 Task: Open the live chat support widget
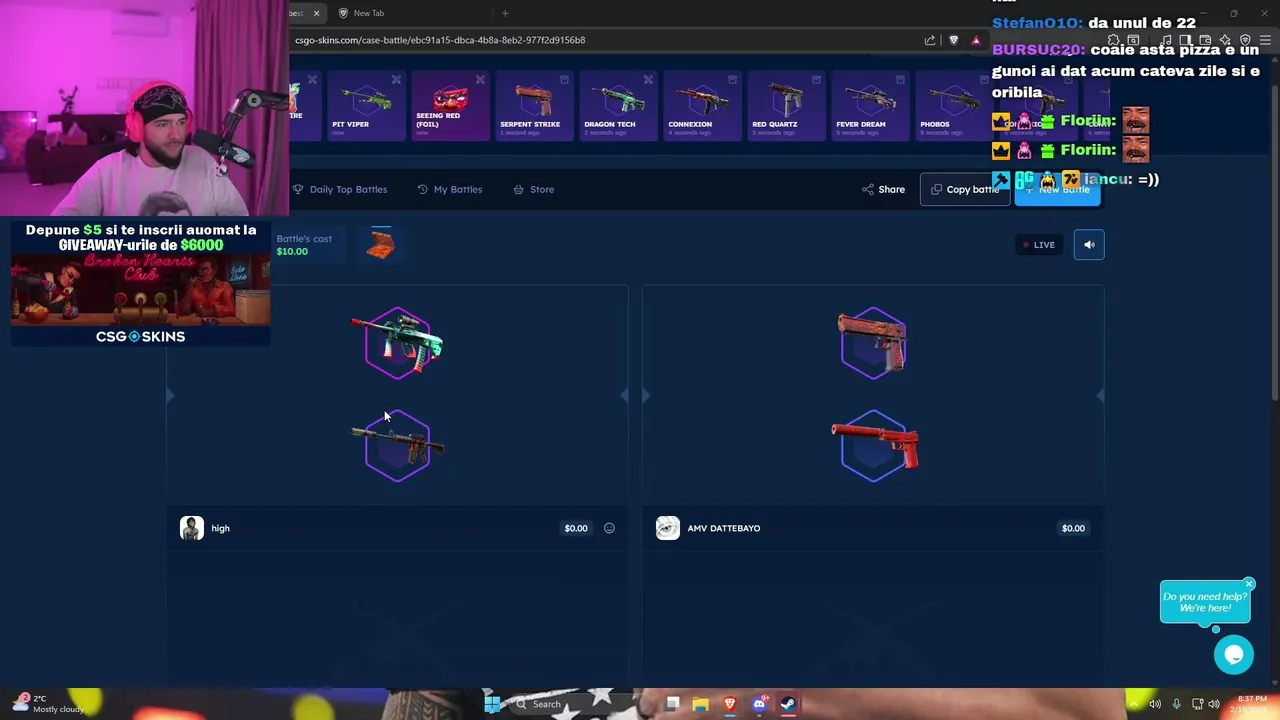pyautogui.click(x=1234, y=655)
